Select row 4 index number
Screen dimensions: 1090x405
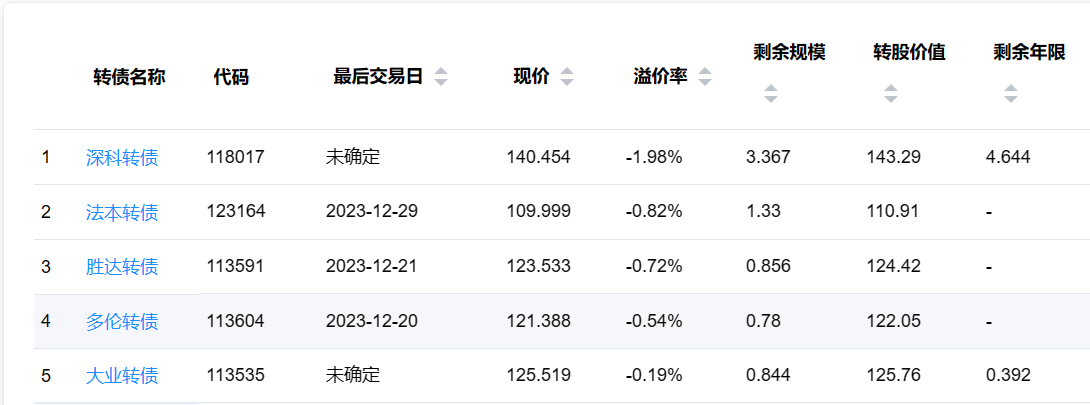tap(45, 321)
